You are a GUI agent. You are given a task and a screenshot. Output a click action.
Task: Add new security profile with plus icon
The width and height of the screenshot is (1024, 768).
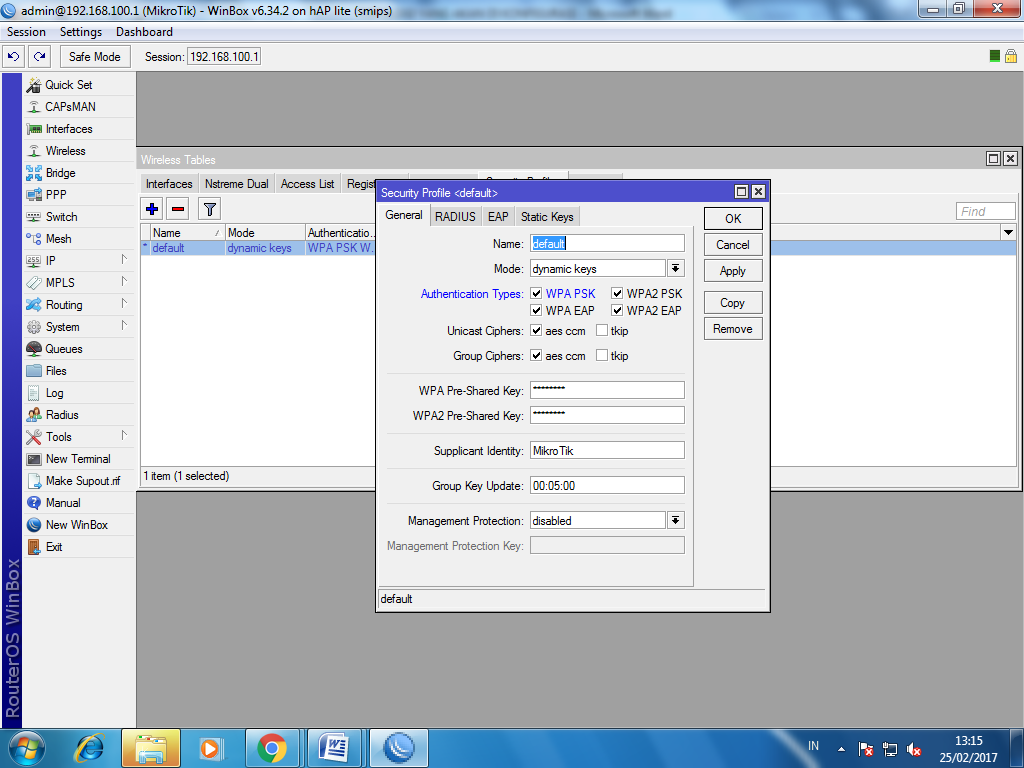[152, 210]
